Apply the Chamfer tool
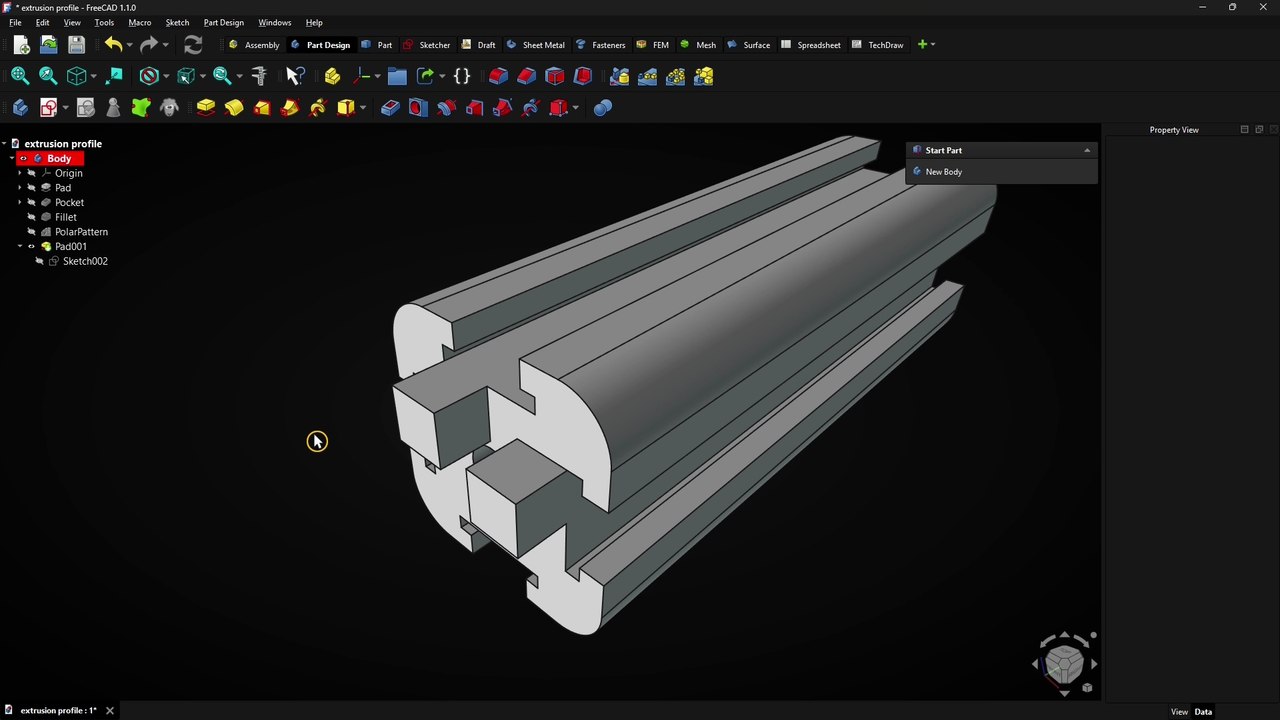Image resolution: width=1280 pixels, height=720 pixels. 527,76
